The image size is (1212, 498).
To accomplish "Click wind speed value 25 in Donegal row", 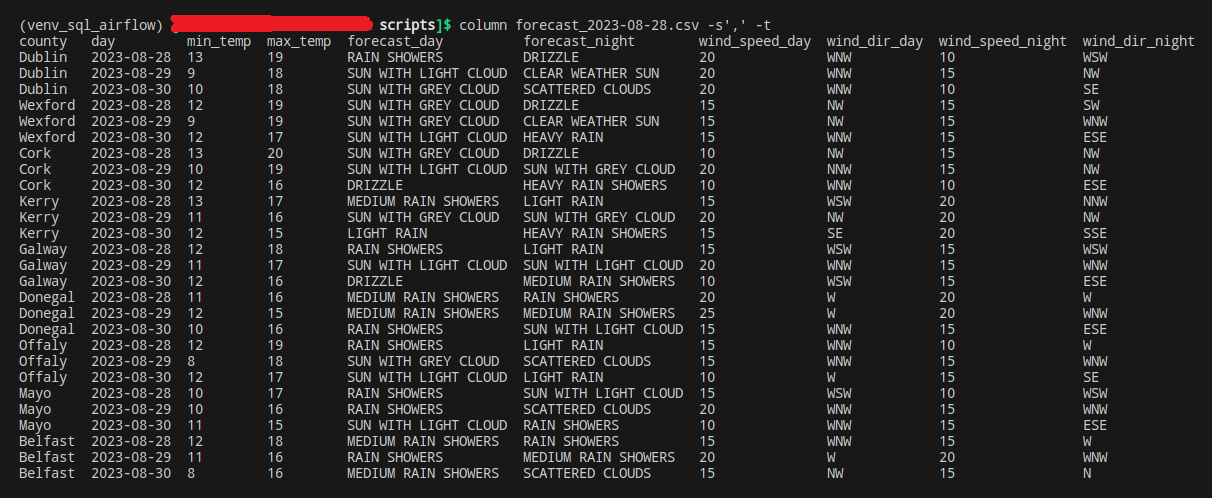I will click(x=707, y=313).
